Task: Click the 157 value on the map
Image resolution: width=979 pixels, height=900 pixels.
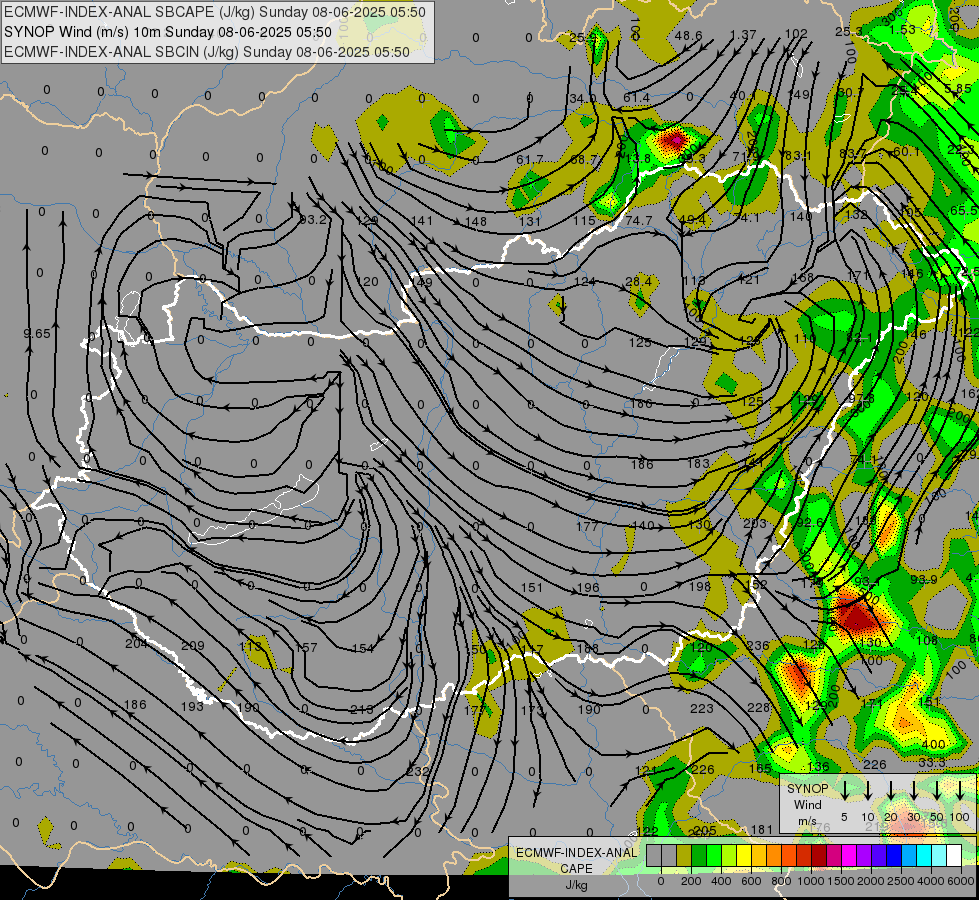Action: coord(307,648)
